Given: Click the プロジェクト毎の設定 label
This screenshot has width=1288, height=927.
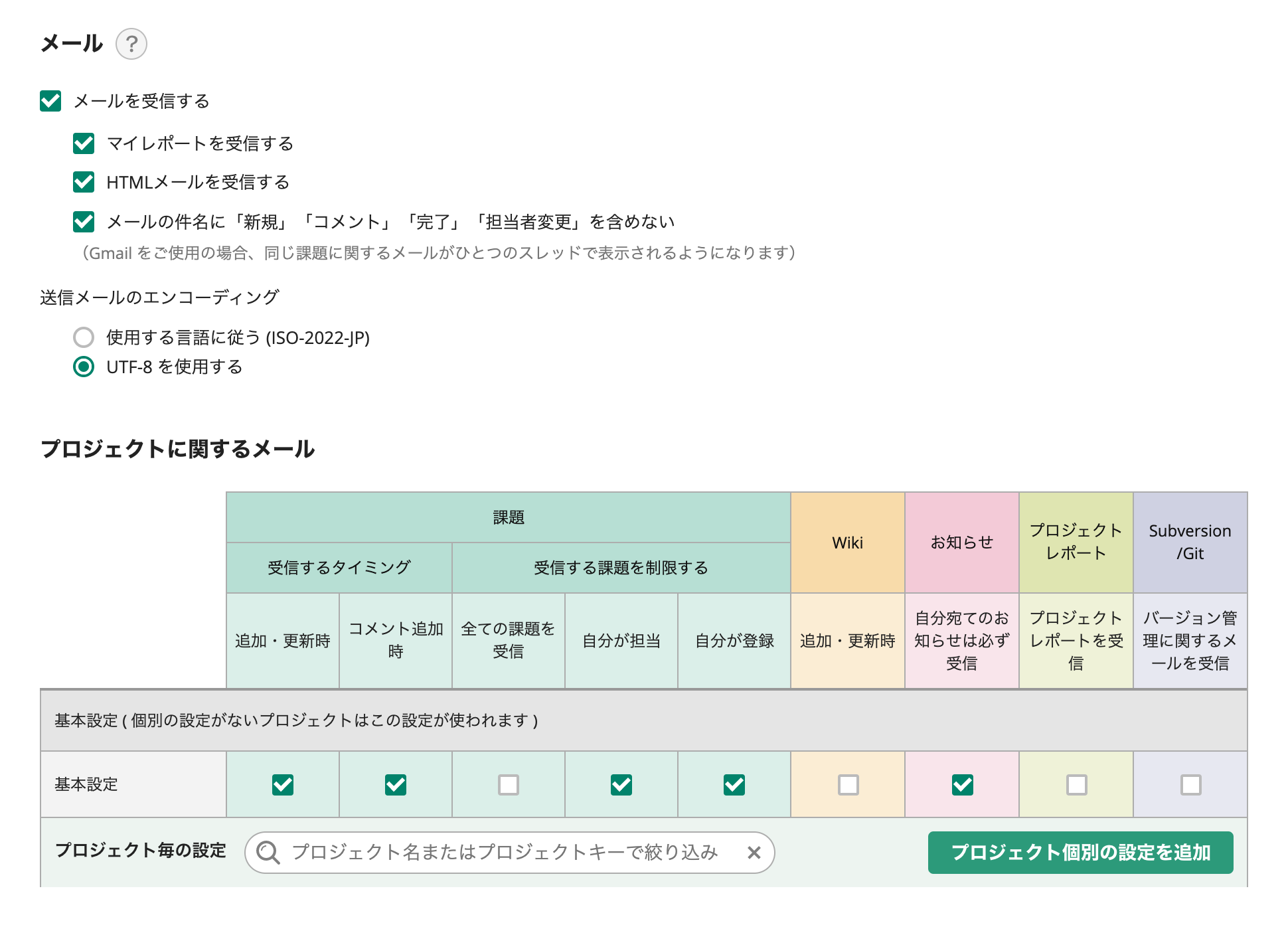Looking at the screenshot, I should 141,851.
